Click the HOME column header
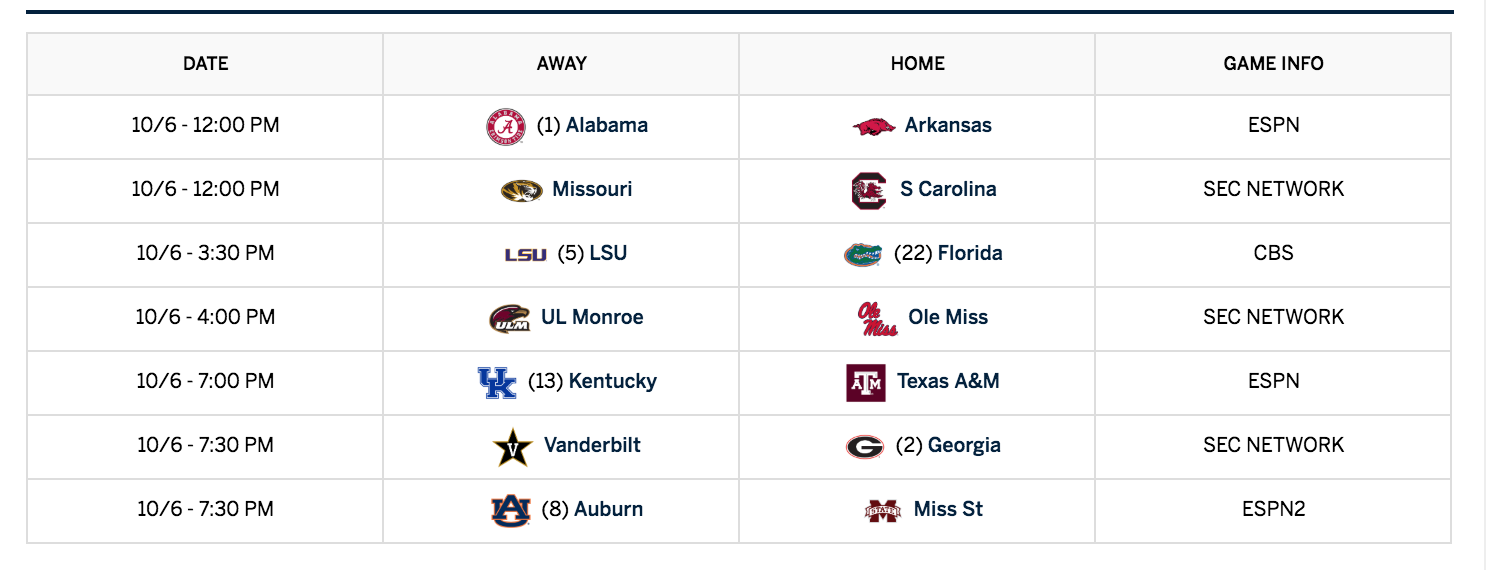This screenshot has height=570, width=1486. (917, 64)
